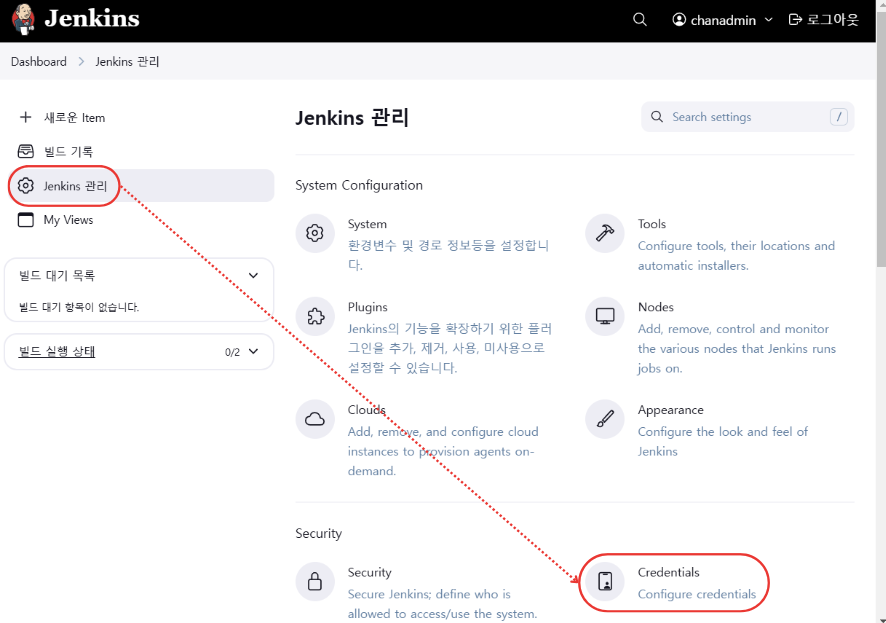Open the Plugins link
The image size is (886, 623).
[367, 307]
